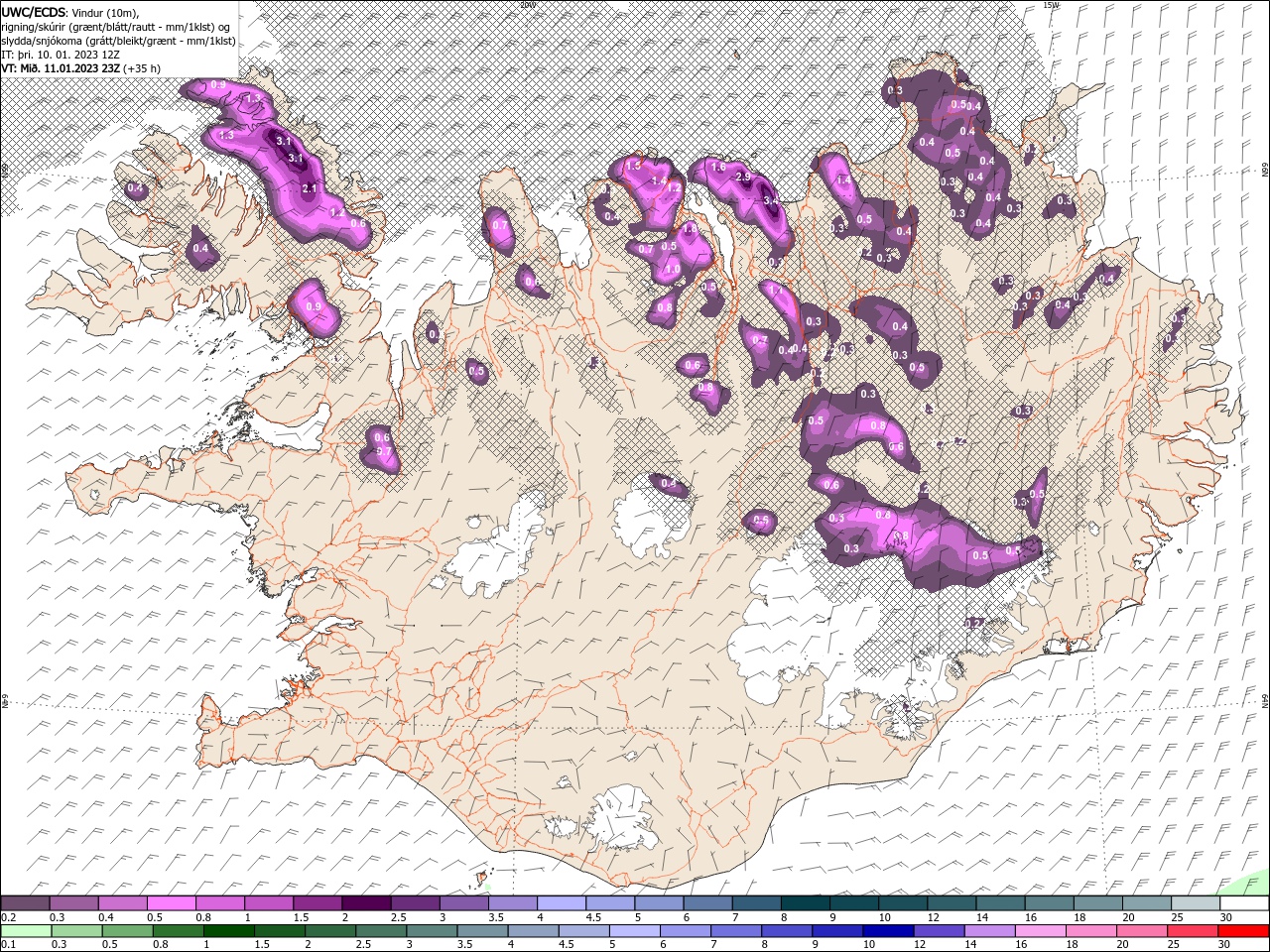The width and height of the screenshot is (1270, 952).
Task: Pick light grey snow swatch between 25 and 30
Action: click(1197, 903)
